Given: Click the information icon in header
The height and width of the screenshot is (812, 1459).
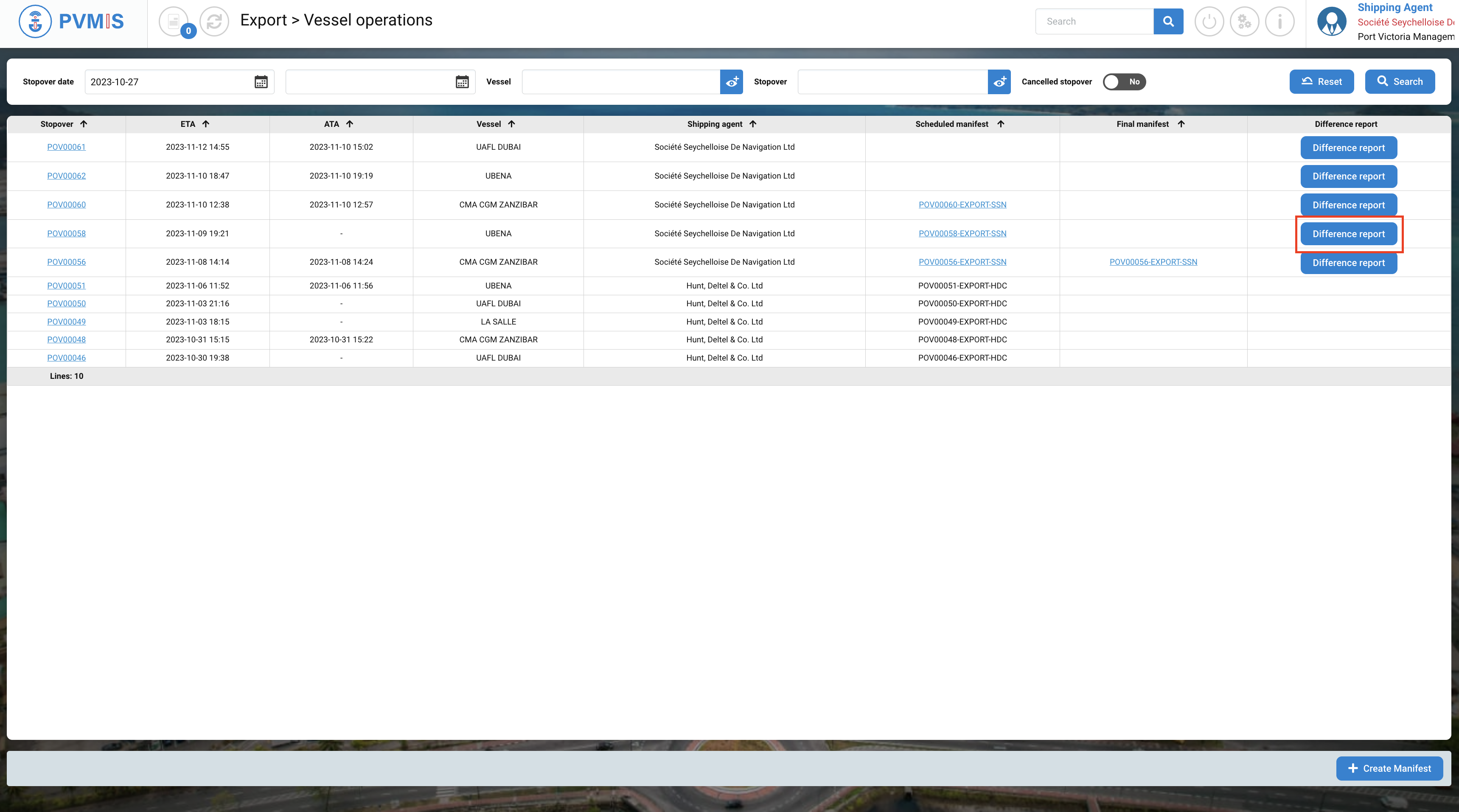Looking at the screenshot, I should (x=1279, y=22).
